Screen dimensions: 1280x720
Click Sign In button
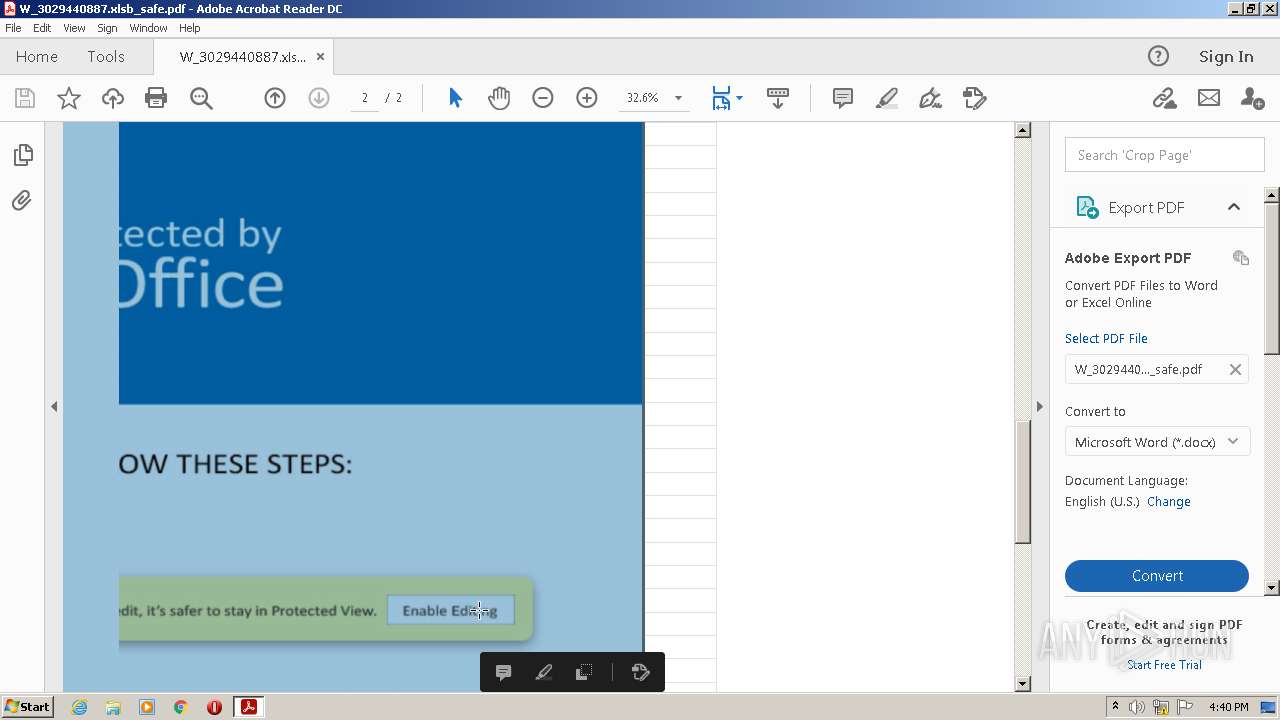coord(1226,56)
